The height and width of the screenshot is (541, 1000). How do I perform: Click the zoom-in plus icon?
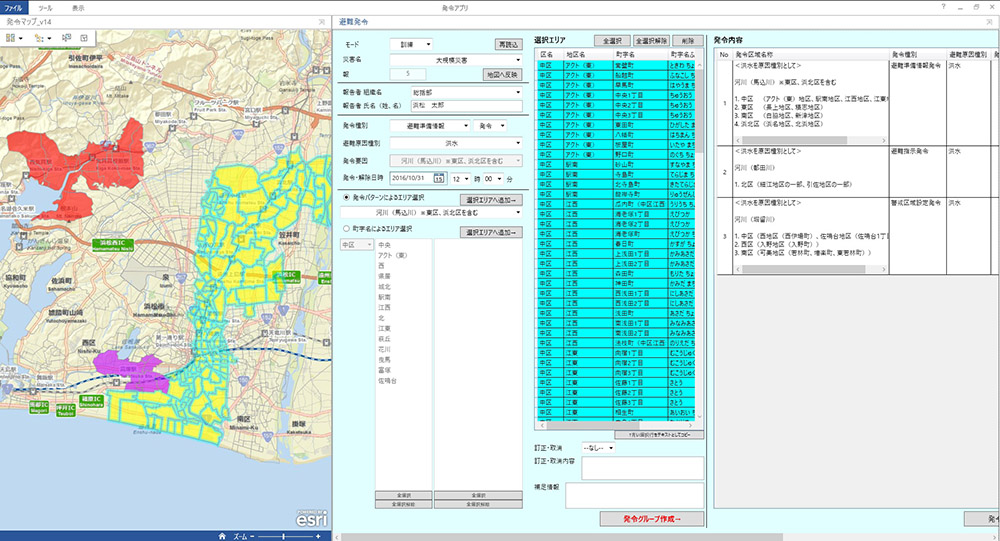pos(318,536)
